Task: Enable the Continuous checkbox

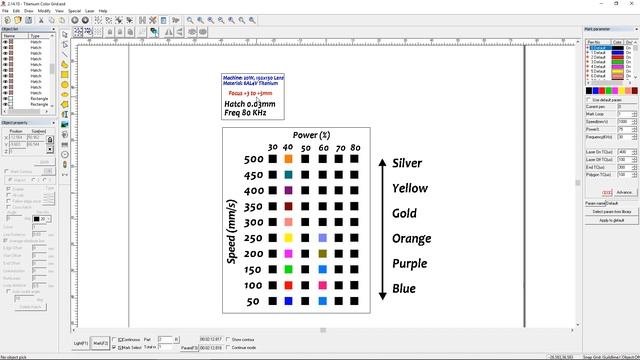Action: (114, 339)
